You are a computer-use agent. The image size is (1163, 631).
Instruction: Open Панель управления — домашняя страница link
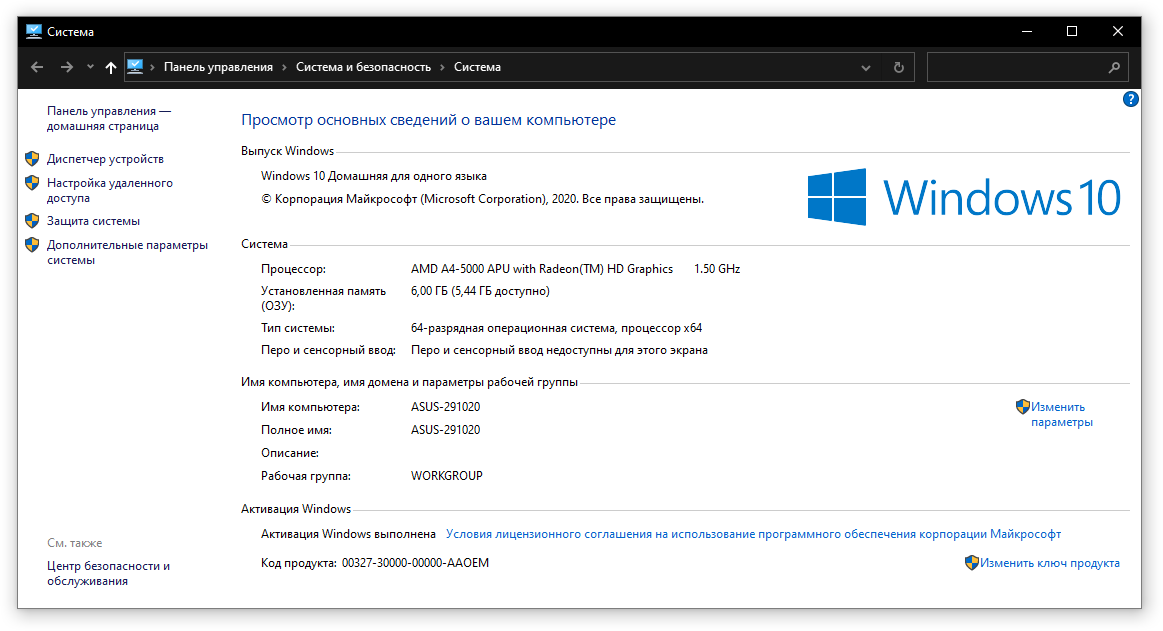click(x=109, y=119)
